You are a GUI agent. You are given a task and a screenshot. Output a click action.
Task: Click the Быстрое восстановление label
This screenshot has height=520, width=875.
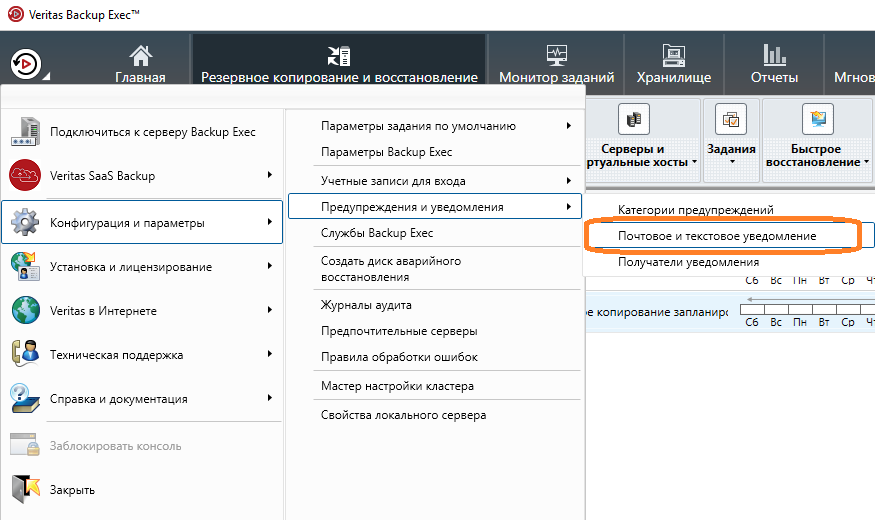tap(814, 156)
